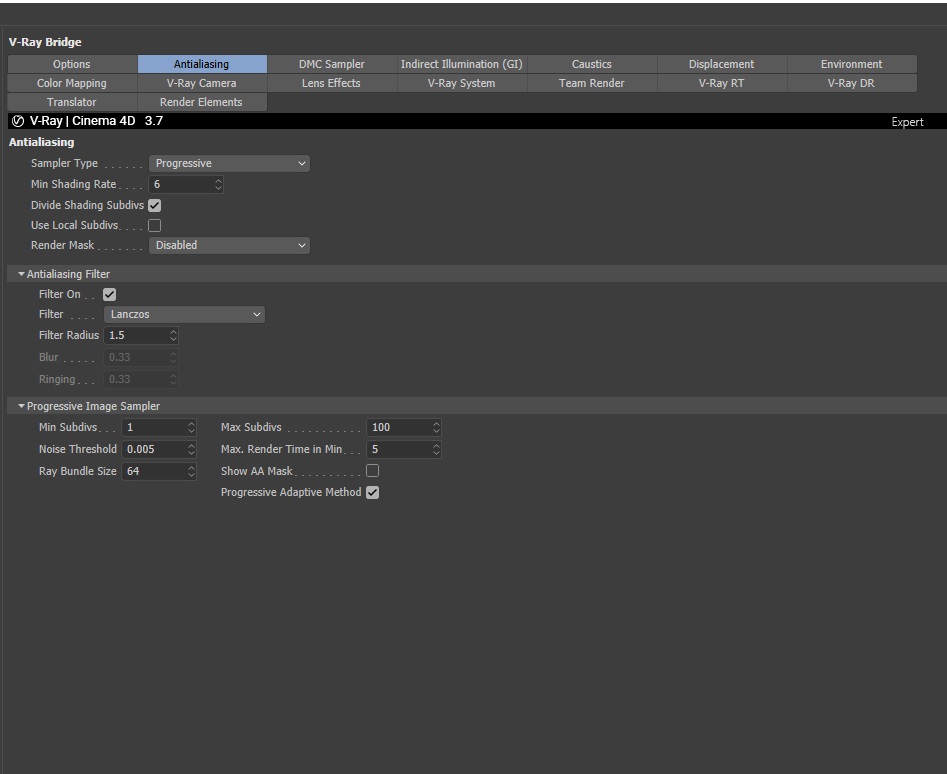The height and width of the screenshot is (774, 947).
Task: Click the Ray Bundle Size stepper arrows
Action: pos(191,472)
